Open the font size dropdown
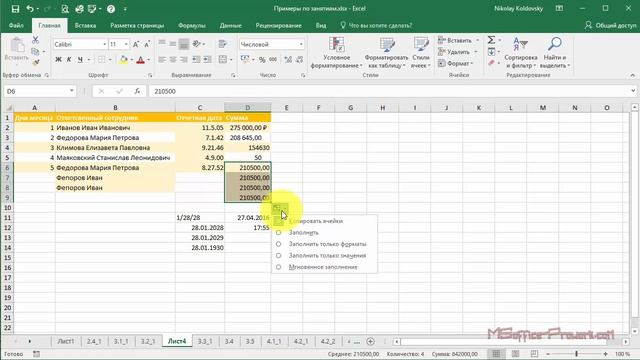Viewport: 640px width, 360px height. (x=126, y=44)
